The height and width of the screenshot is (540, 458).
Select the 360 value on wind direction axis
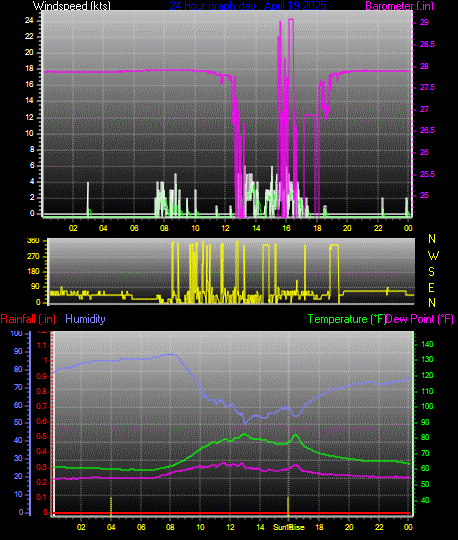click(x=33, y=240)
